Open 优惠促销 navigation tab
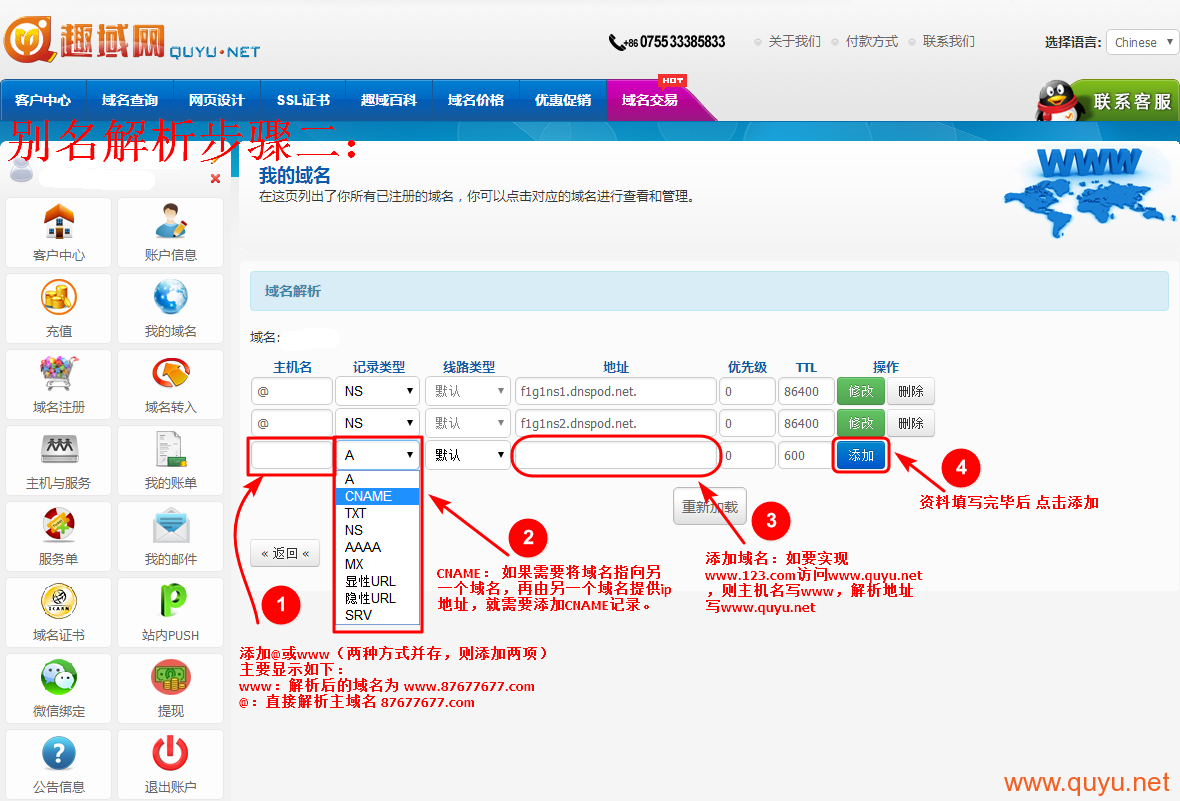This screenshot has width=1180, height=801. pos(563,100)
